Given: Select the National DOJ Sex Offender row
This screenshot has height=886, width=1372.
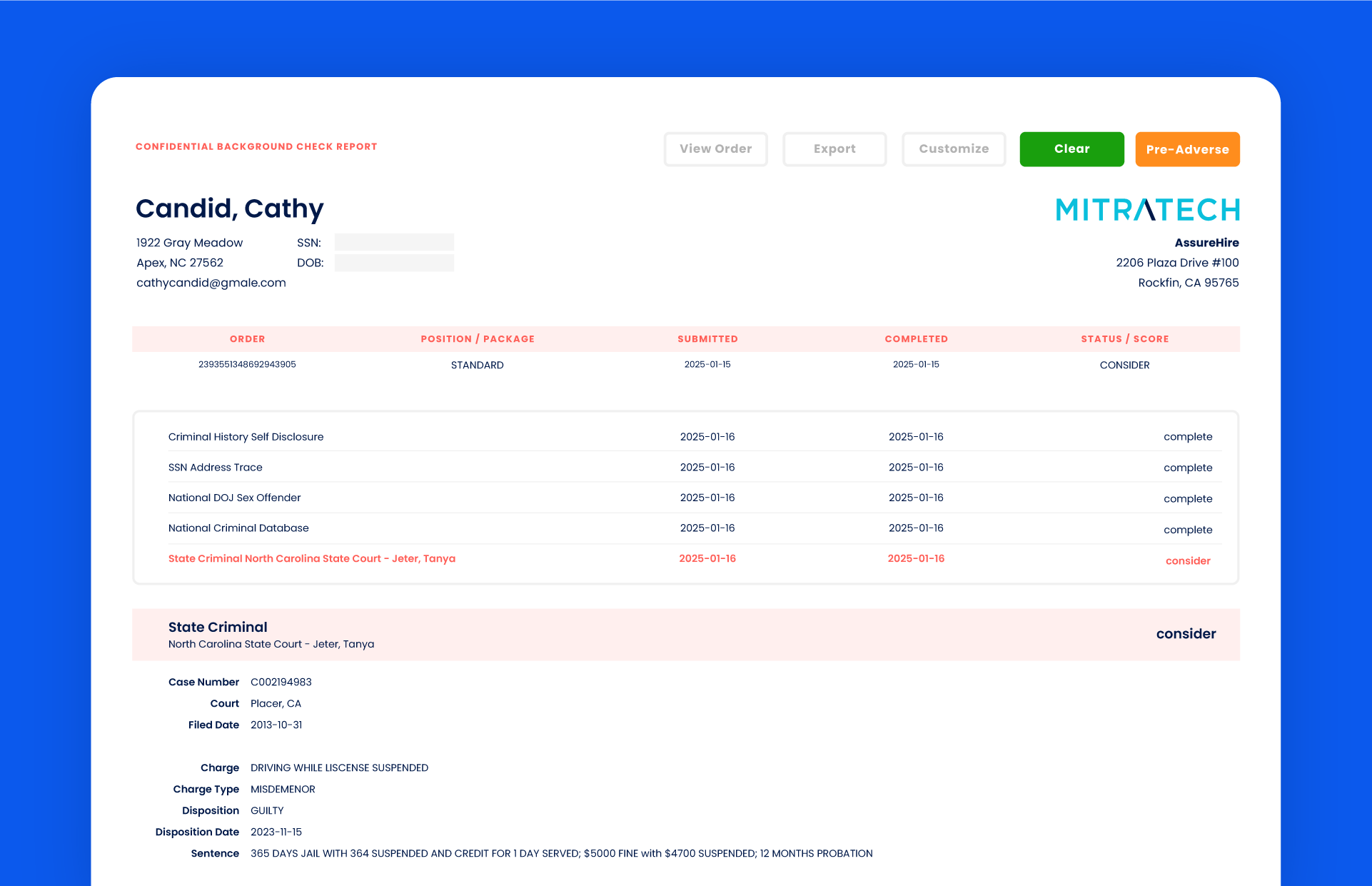Looking at the screenshot, I should [234, 498].
